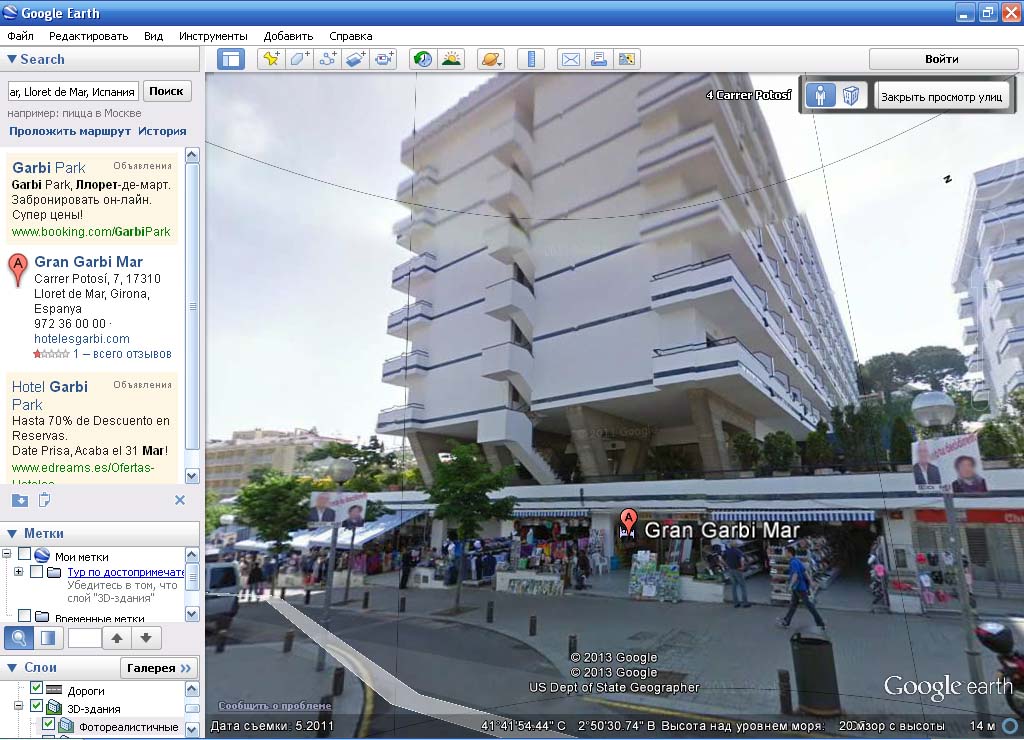Open the Hotel Garbi Park ad title
The width and height of the screenshot is (1024, 740).
point(50,396)
